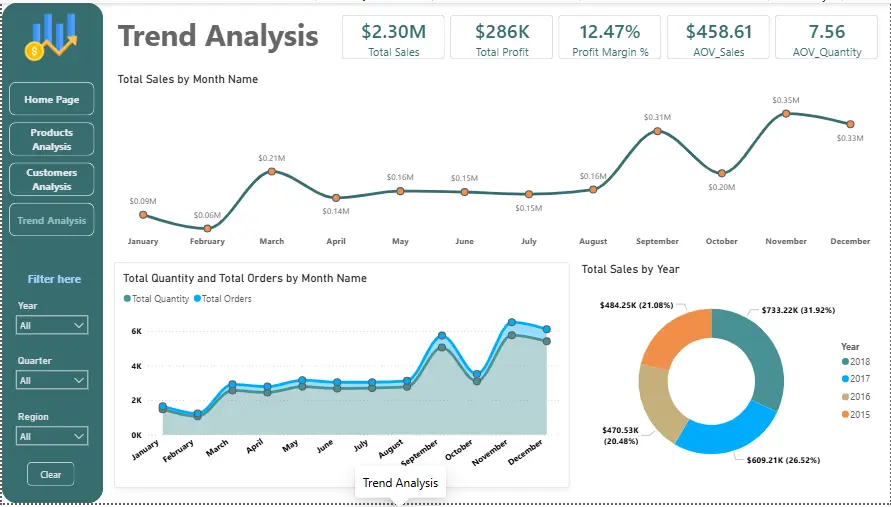Click the Total Quantity legend marker

click(127, 298)
